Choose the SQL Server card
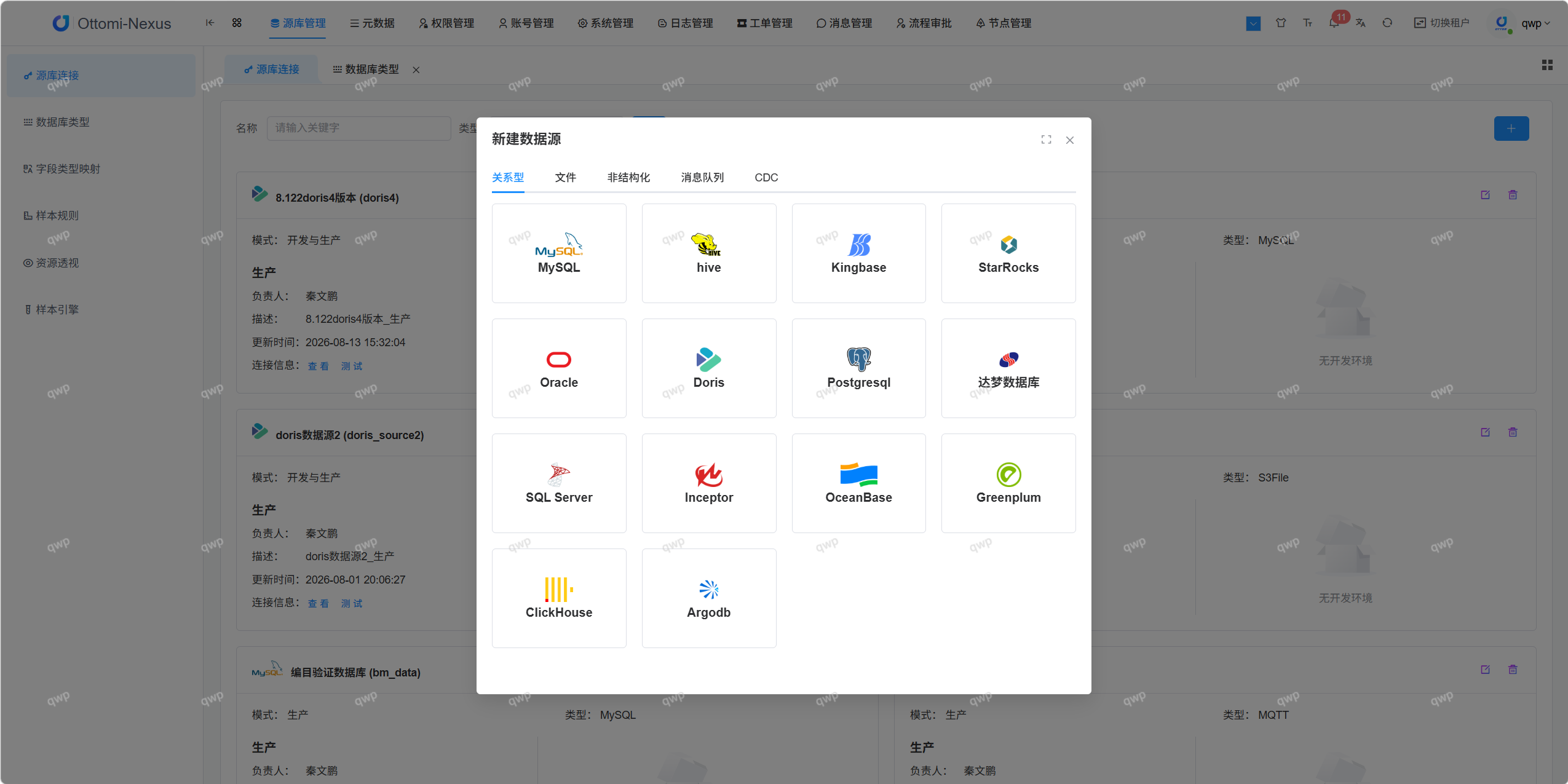This screenshot has width=1568, height=784. (559, 483)
